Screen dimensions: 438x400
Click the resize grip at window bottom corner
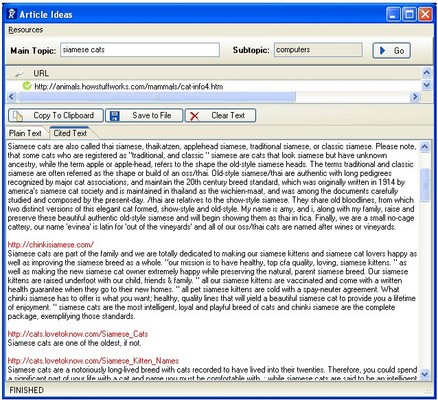pyautogui.click(x=428, y=391)
